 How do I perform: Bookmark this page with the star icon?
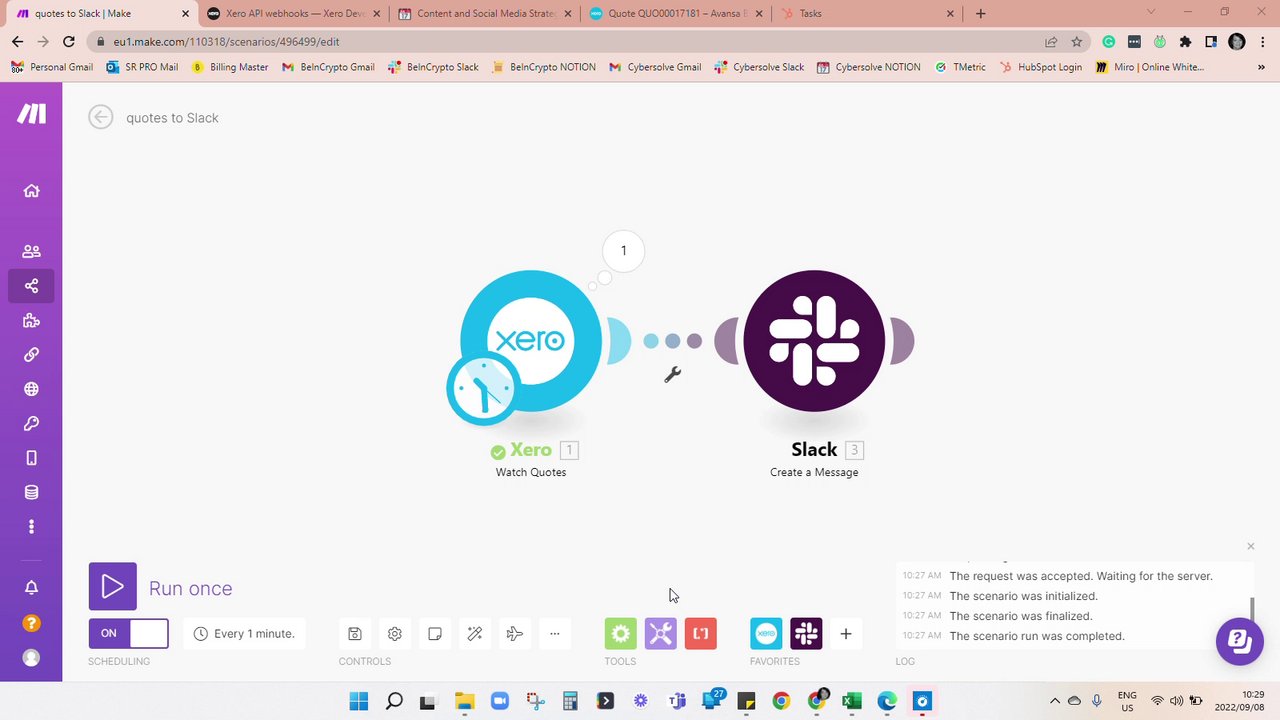pyautogui.click(x=1076, y=42)
